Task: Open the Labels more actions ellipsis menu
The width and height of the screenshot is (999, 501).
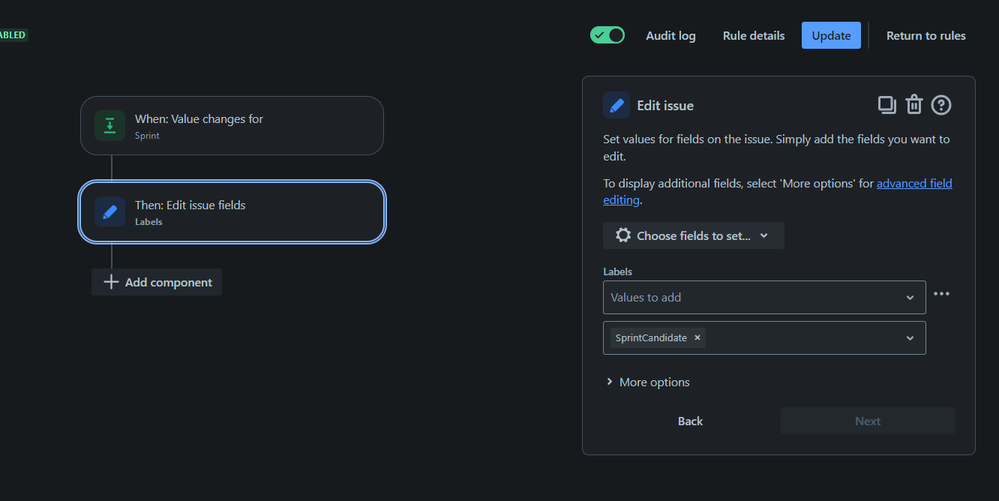Action: coord(941,294)
